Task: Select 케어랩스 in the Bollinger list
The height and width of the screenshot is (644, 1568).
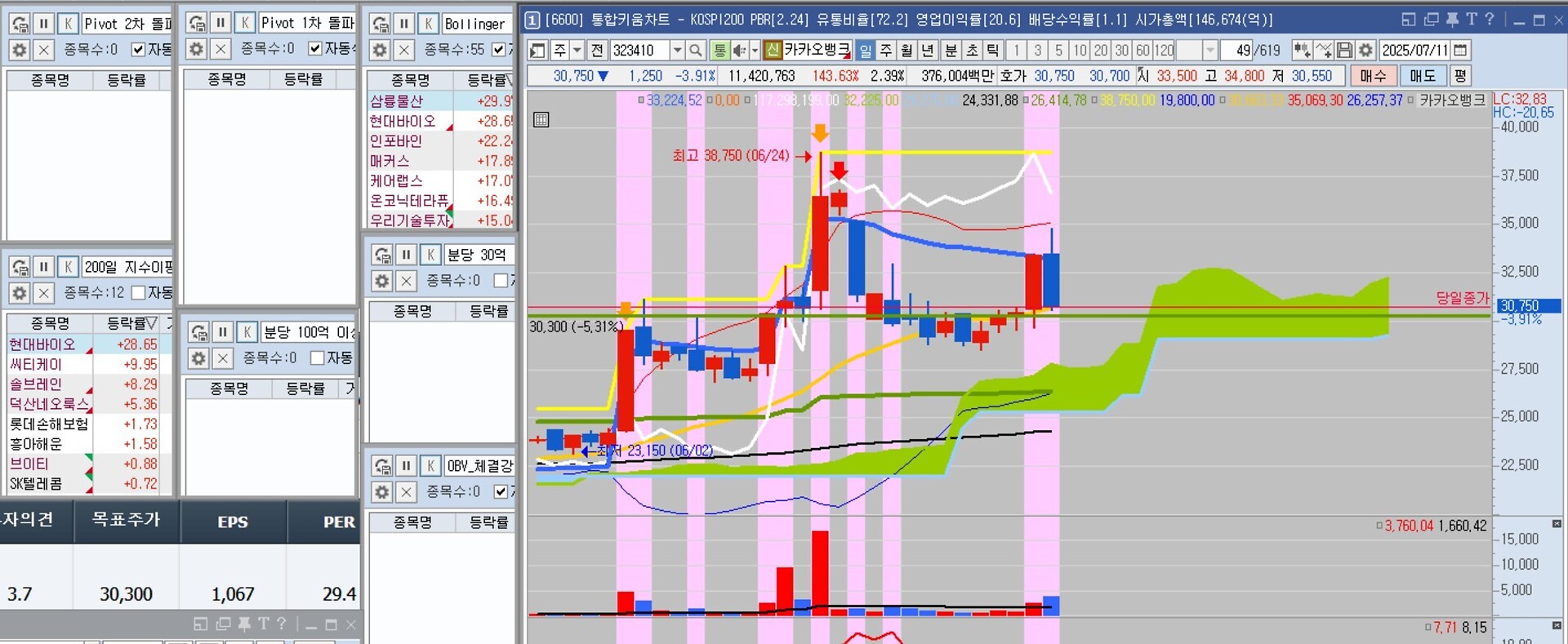Action: pyautogui.click(x=441, y=180)
